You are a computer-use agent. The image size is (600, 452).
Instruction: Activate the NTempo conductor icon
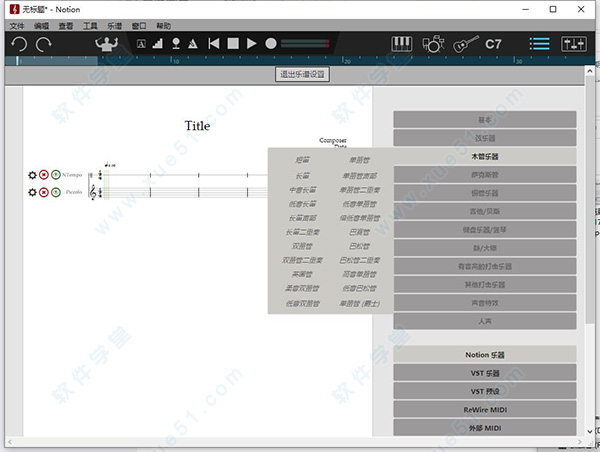point(107,44)
